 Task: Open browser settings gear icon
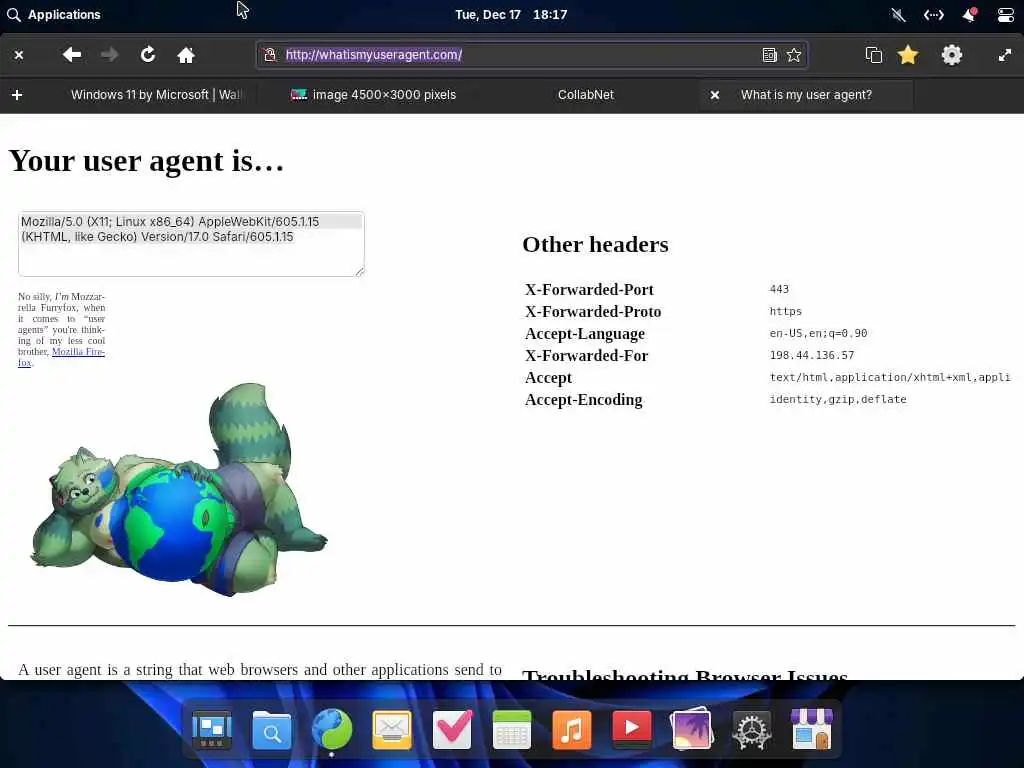(952, 55)
